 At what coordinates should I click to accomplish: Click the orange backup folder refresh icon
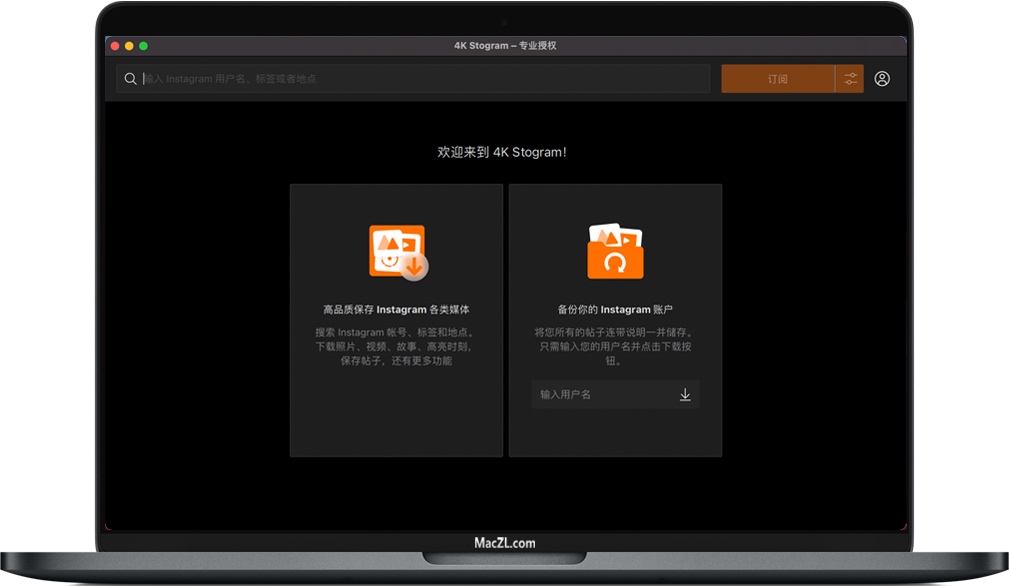[615, 251]
